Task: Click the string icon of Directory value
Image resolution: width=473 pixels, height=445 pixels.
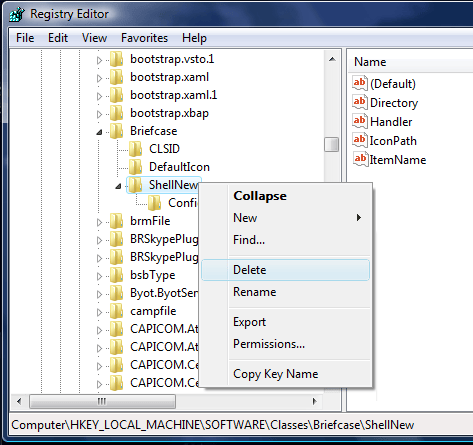Action: pos(360,102)
